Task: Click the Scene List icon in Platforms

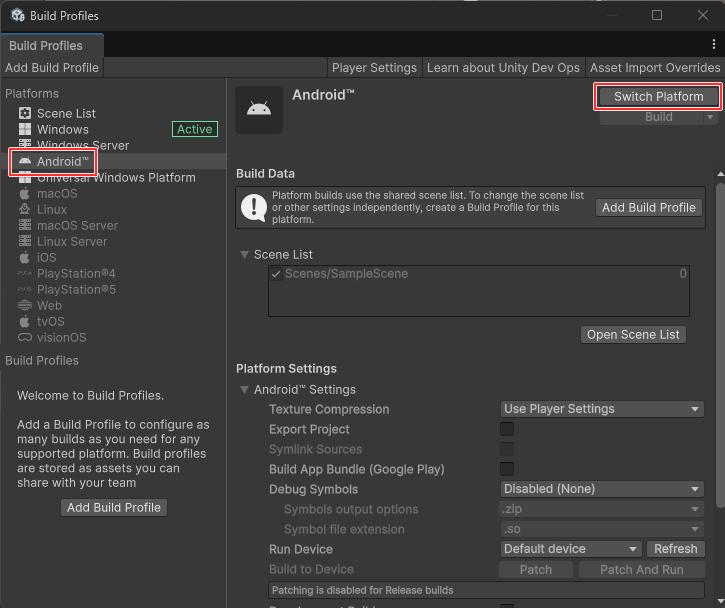Action: click(26, 113)
